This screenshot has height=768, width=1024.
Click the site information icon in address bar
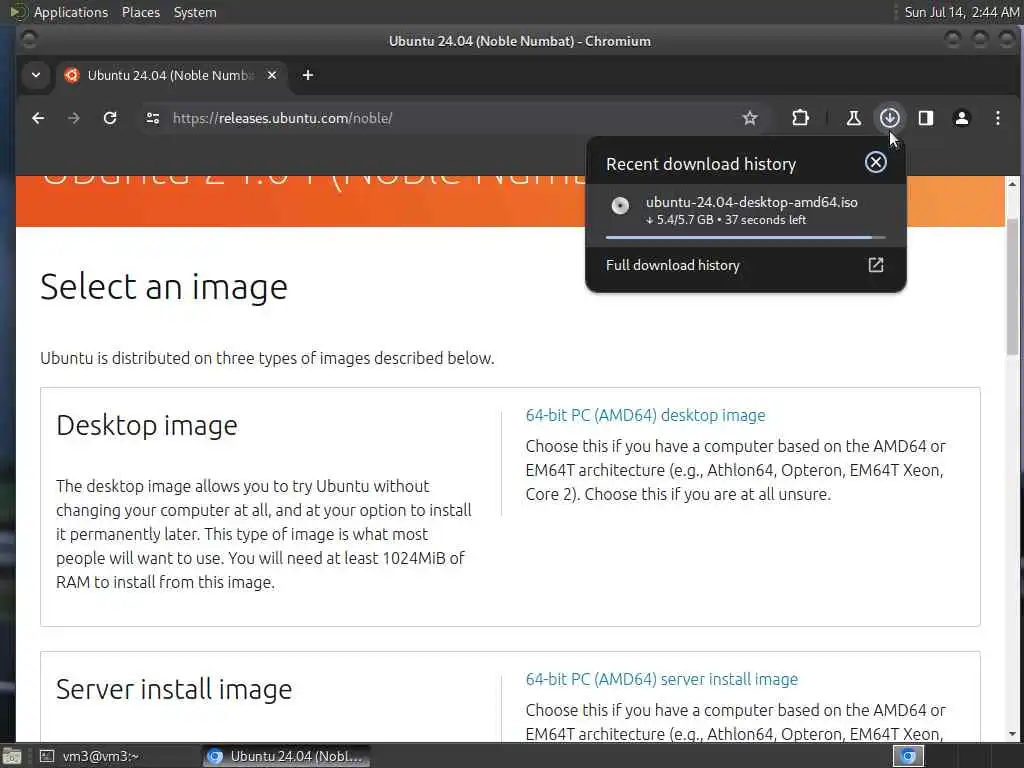(x=153, y=118)
